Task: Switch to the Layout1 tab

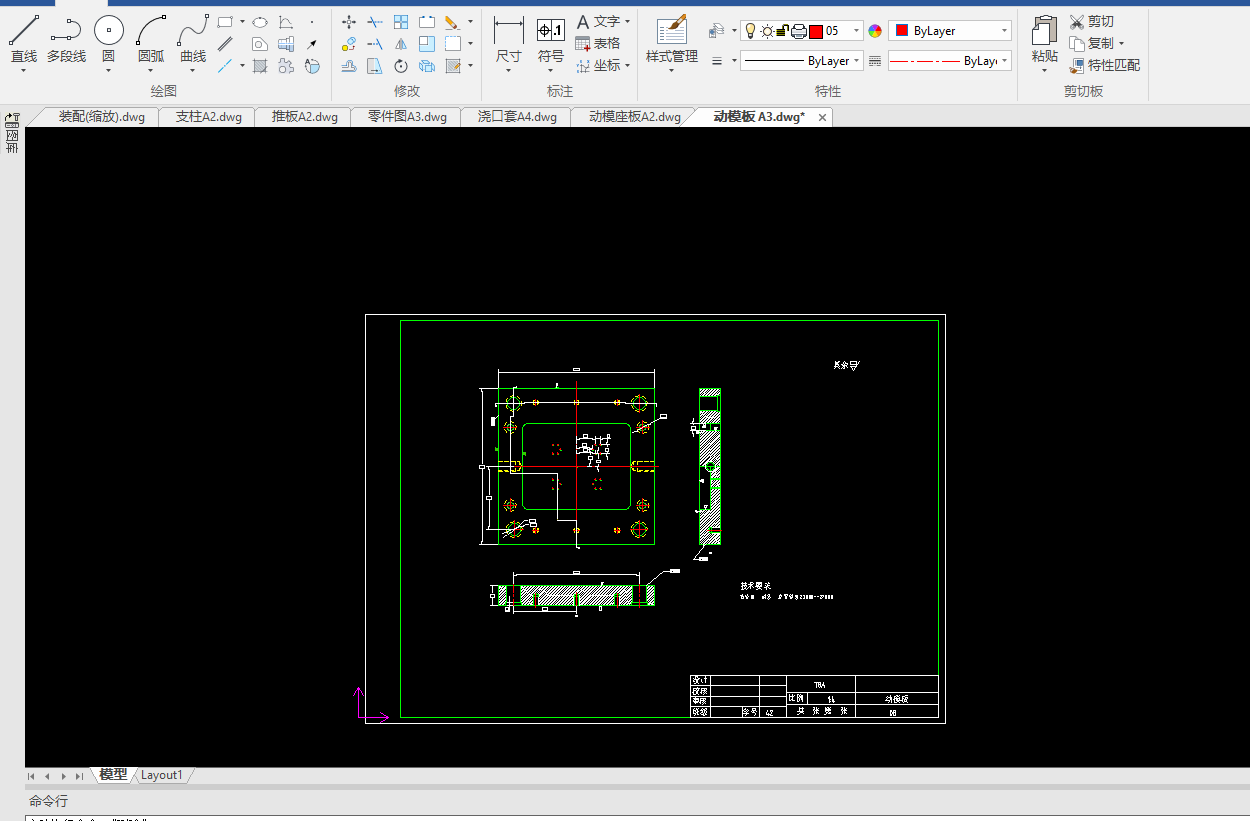Action: click(161, 775)
